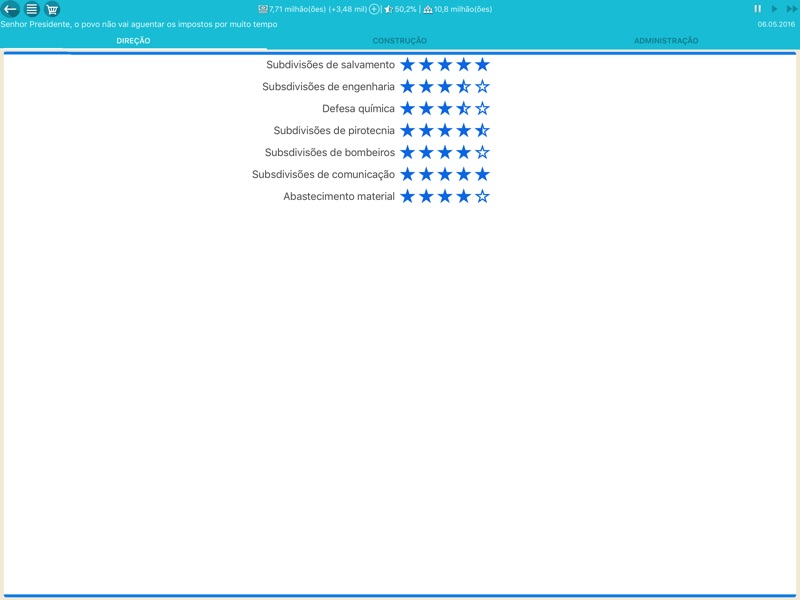
Task: Click third star of Subdivisões de salvamento
Action: pyautogui.click(x=445, y=64)
